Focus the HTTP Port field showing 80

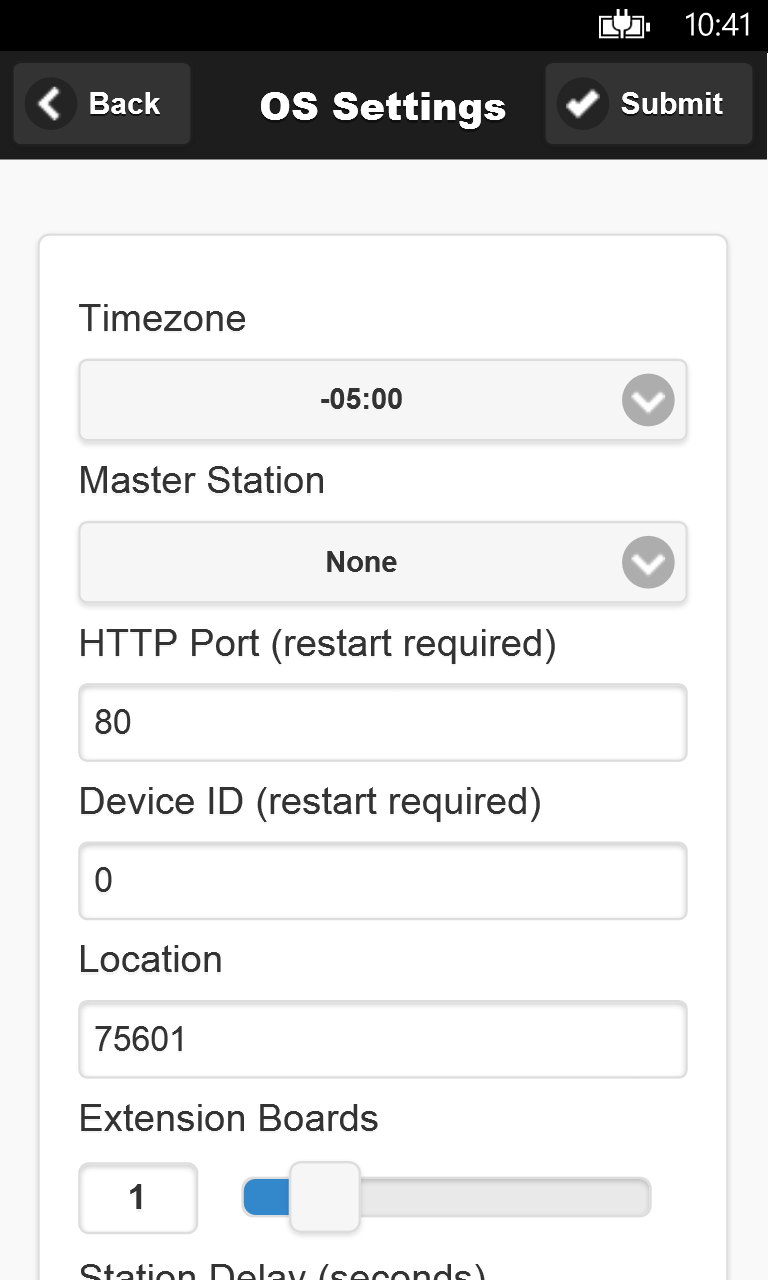click(382, 722)
